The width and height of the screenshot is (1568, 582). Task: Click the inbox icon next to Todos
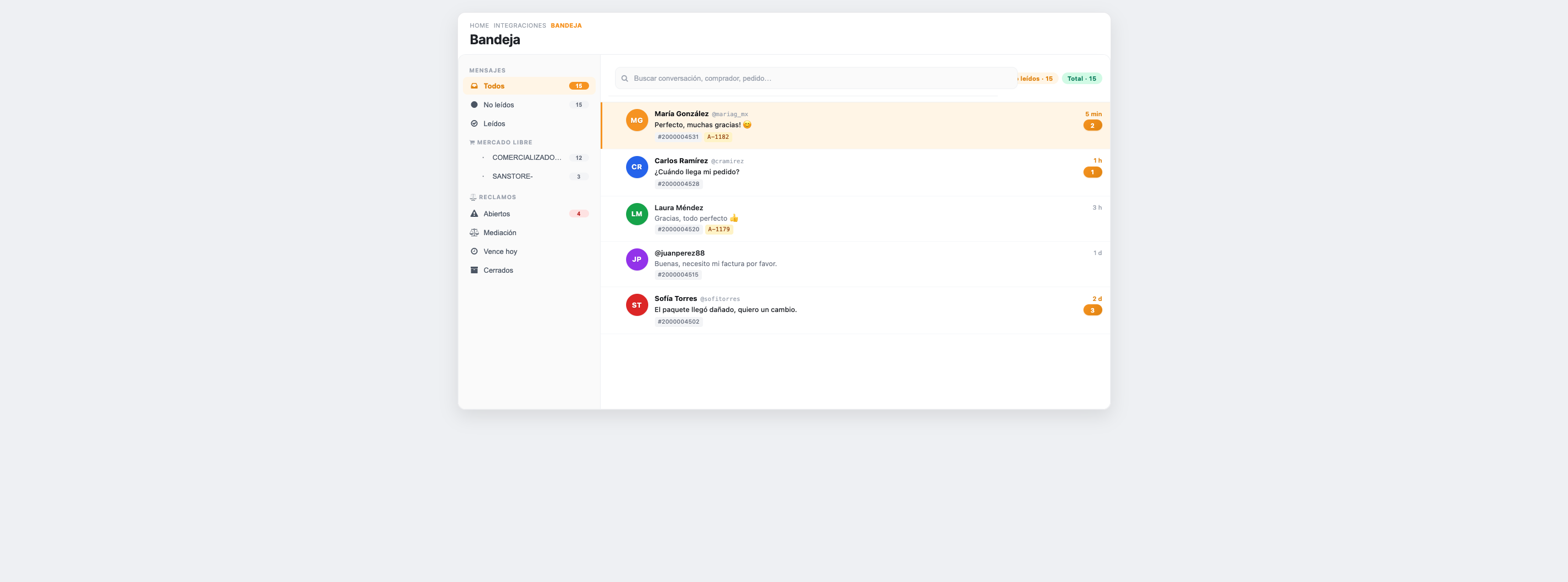pyautogui.click(x=474, y=86)
